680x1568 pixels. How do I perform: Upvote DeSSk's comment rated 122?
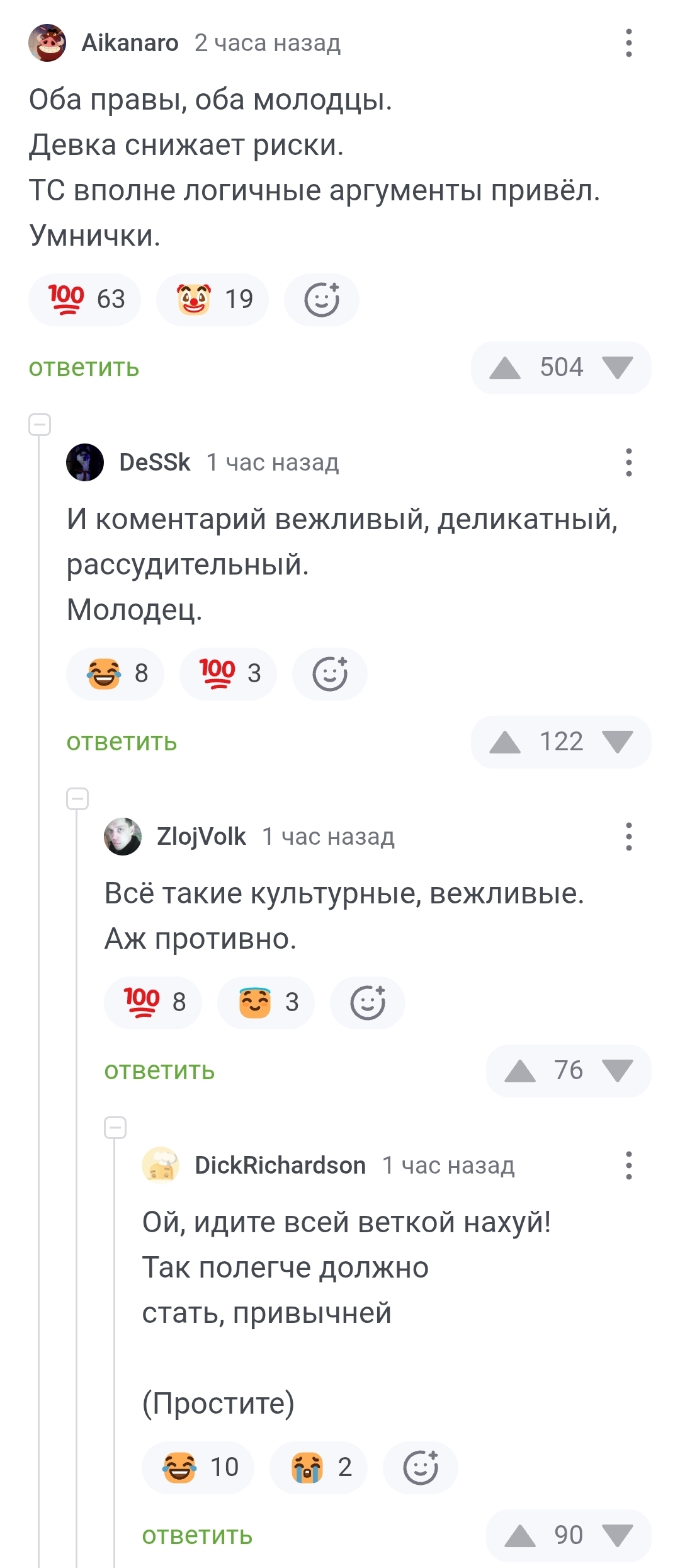[x=505, y=742]
